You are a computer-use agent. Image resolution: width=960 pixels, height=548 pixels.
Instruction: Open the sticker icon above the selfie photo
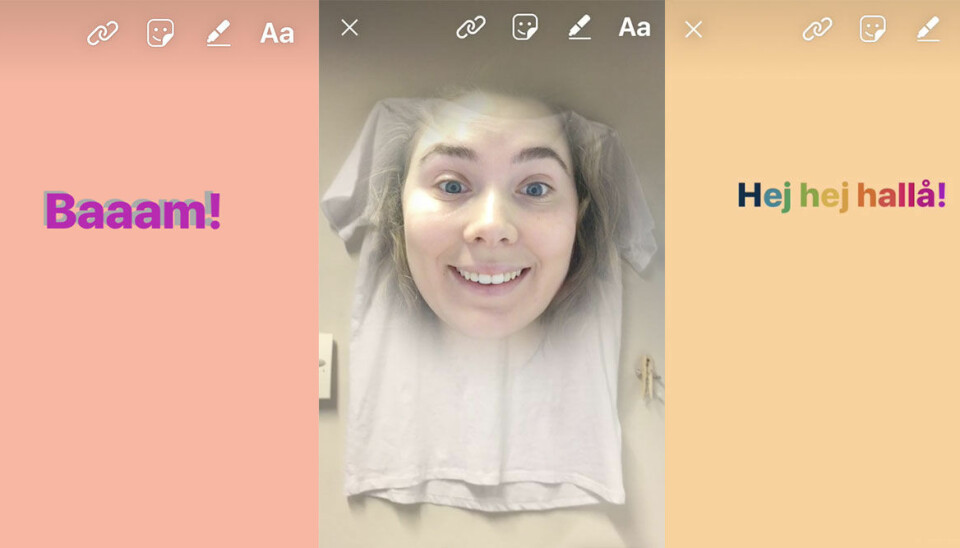[525, 28]
